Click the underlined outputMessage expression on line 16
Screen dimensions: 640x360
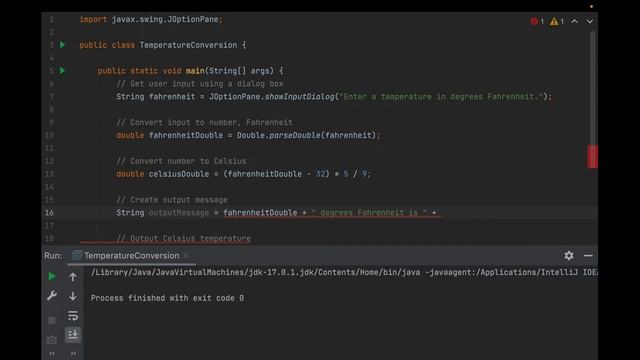(x=331, y=213)
